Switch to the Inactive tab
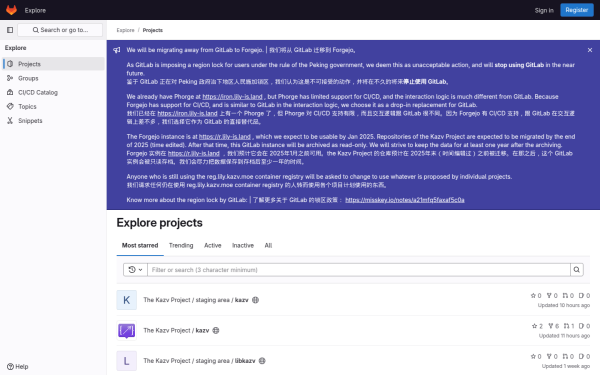The image size is (600, 375). coord(243,245)
